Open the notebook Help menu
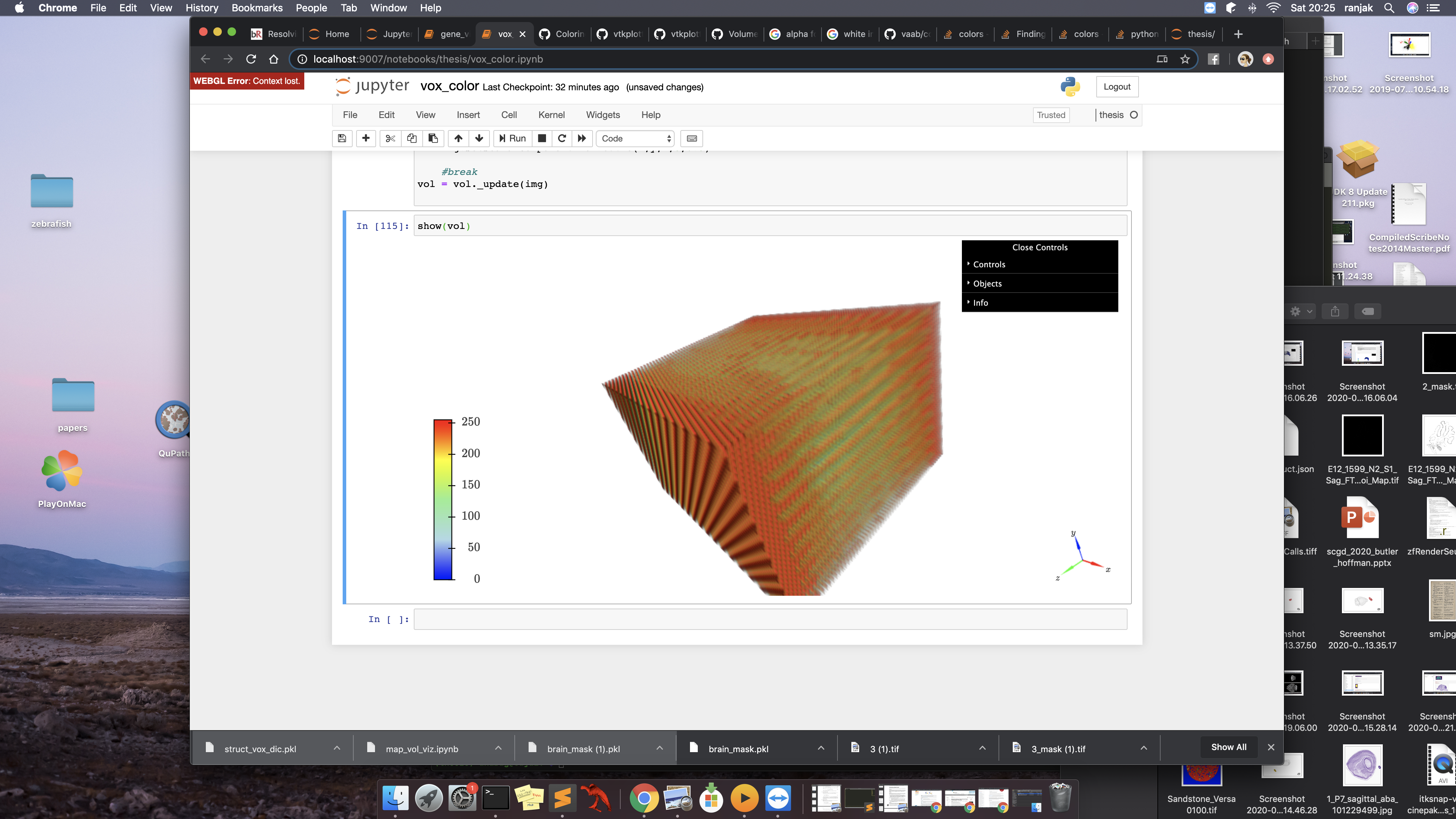This screenshot has height=819, width=1456. (x=651, y=115)
